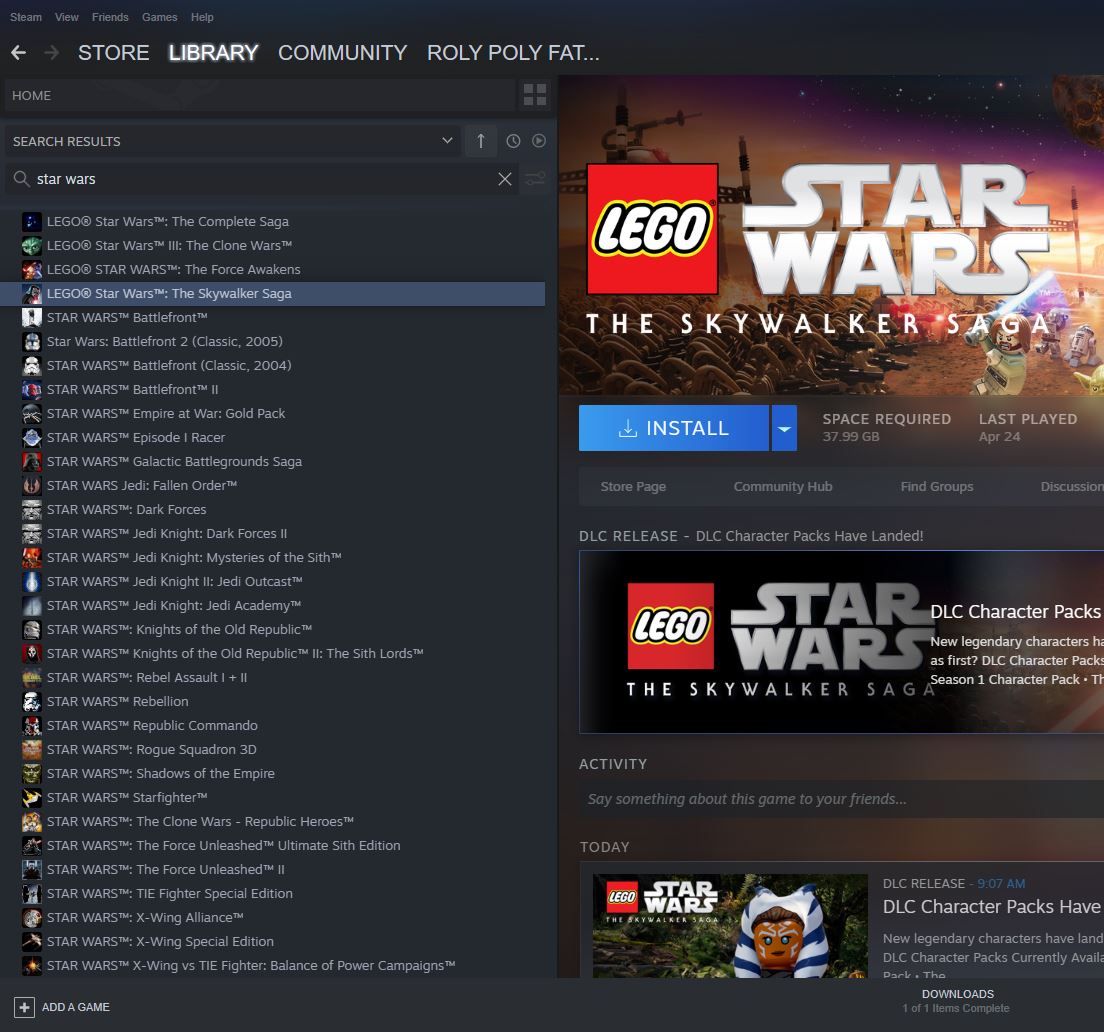The image size is (1104, 1032).
Task: Expand the Search Results dropdown
Action: click(x=447, y=141)
